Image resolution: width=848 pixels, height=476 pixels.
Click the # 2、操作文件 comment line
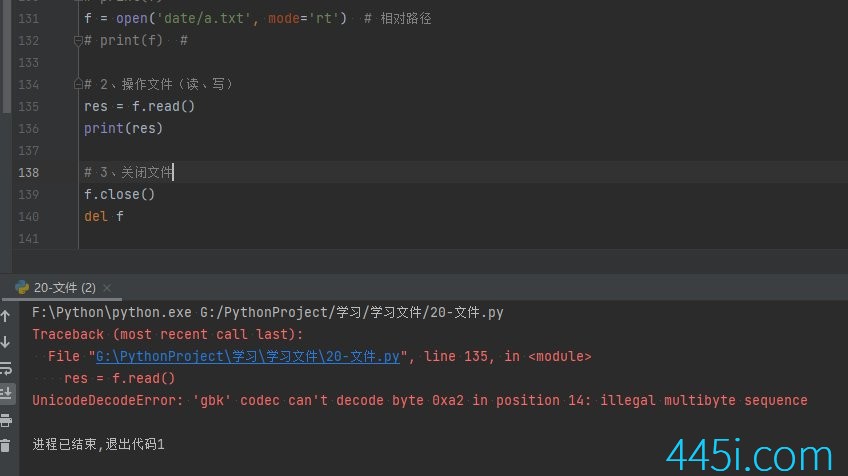click(158, 84)
